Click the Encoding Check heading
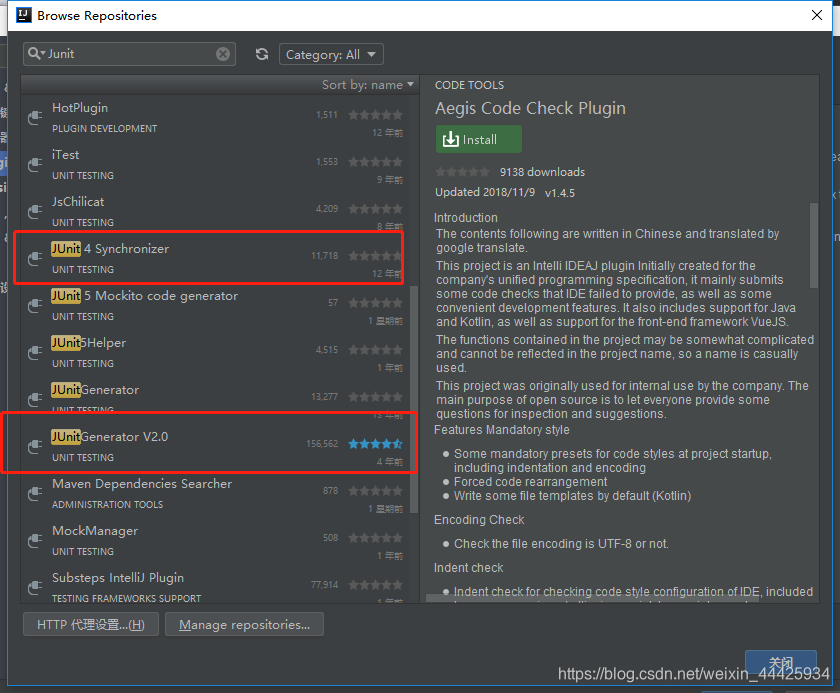This screenshot has width=840, height=693. [479, 519]
